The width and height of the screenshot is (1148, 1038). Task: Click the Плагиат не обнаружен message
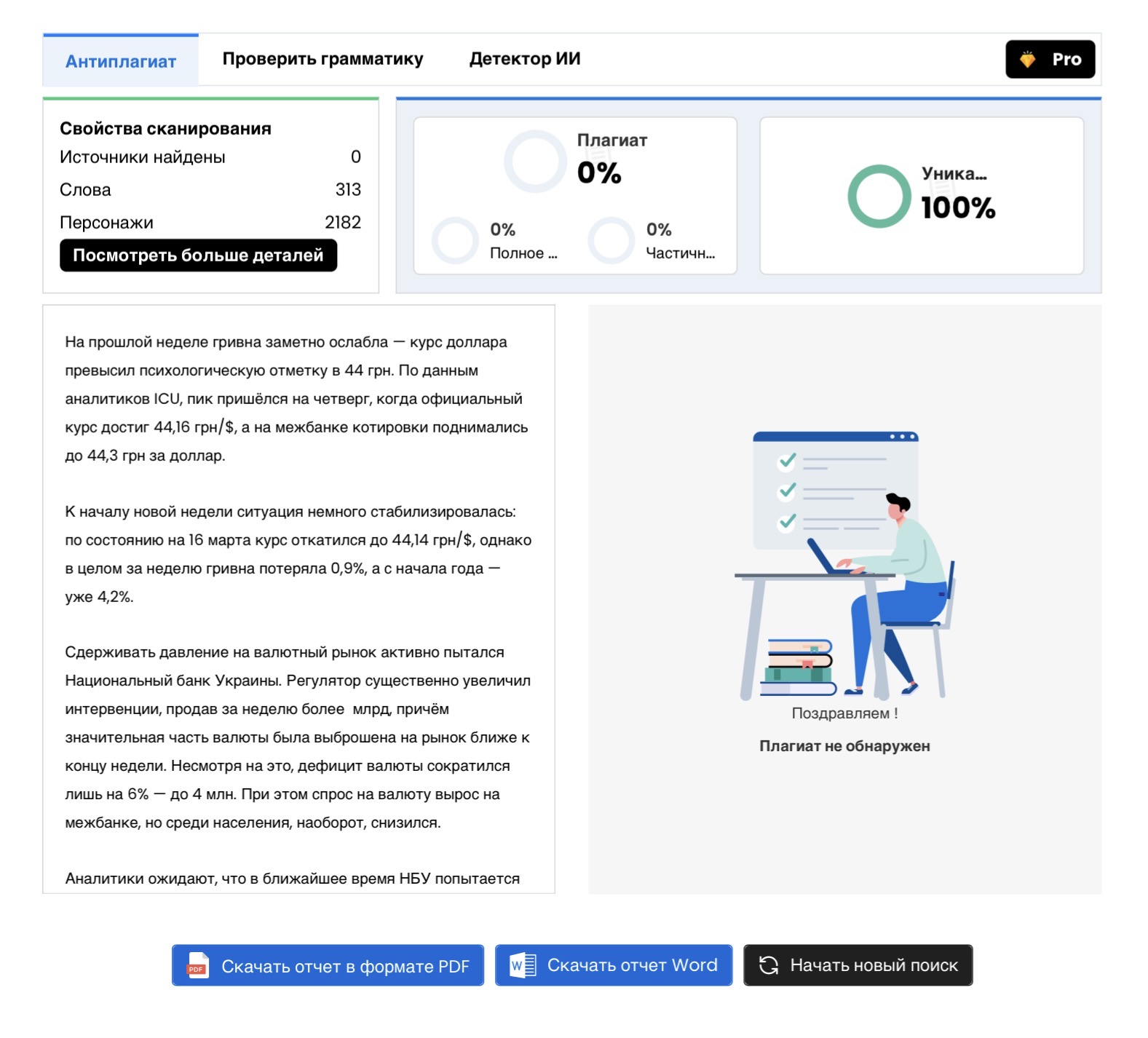(844, 746)
